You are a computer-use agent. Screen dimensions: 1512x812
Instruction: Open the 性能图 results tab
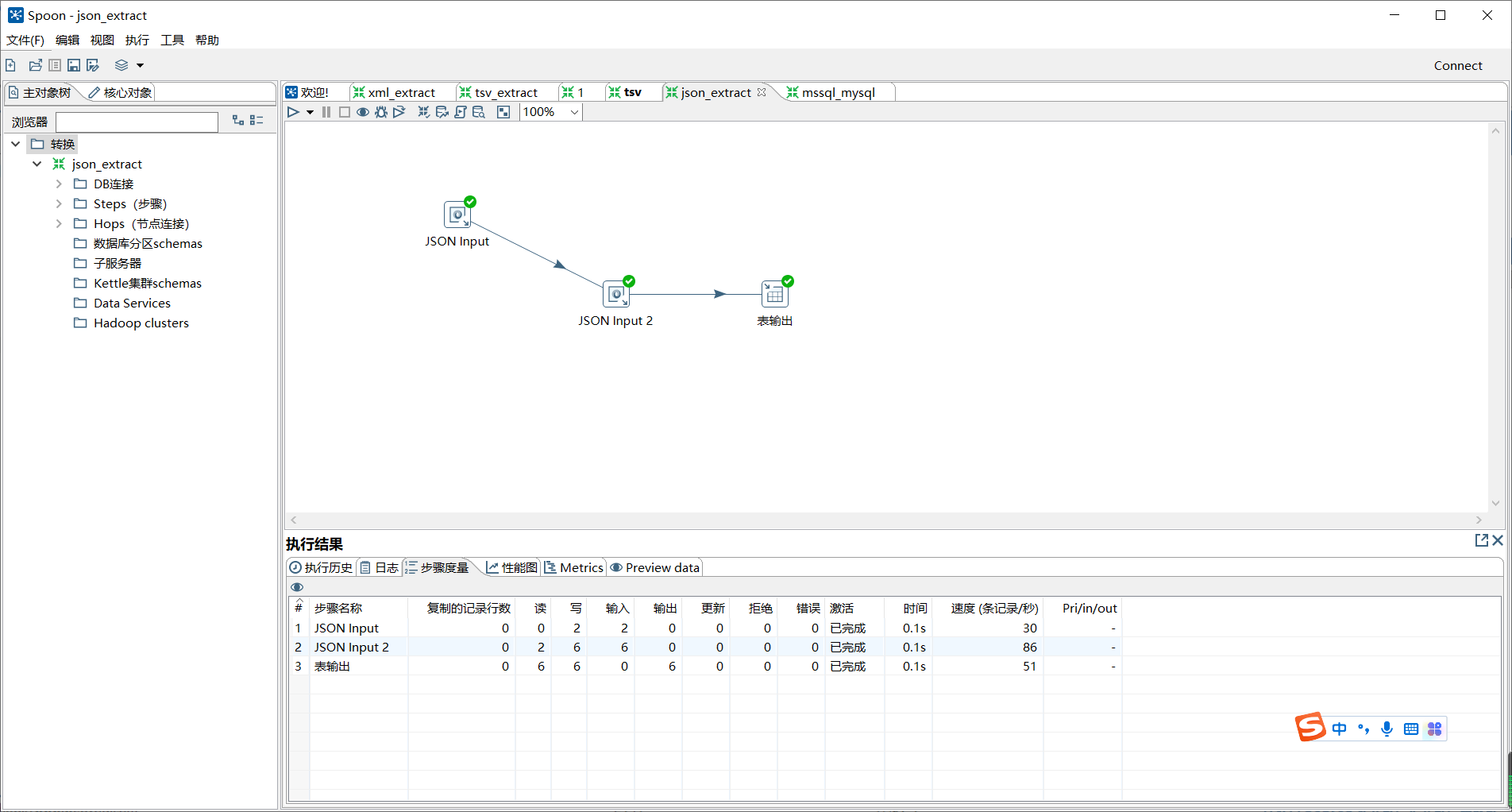click(512, 567)
